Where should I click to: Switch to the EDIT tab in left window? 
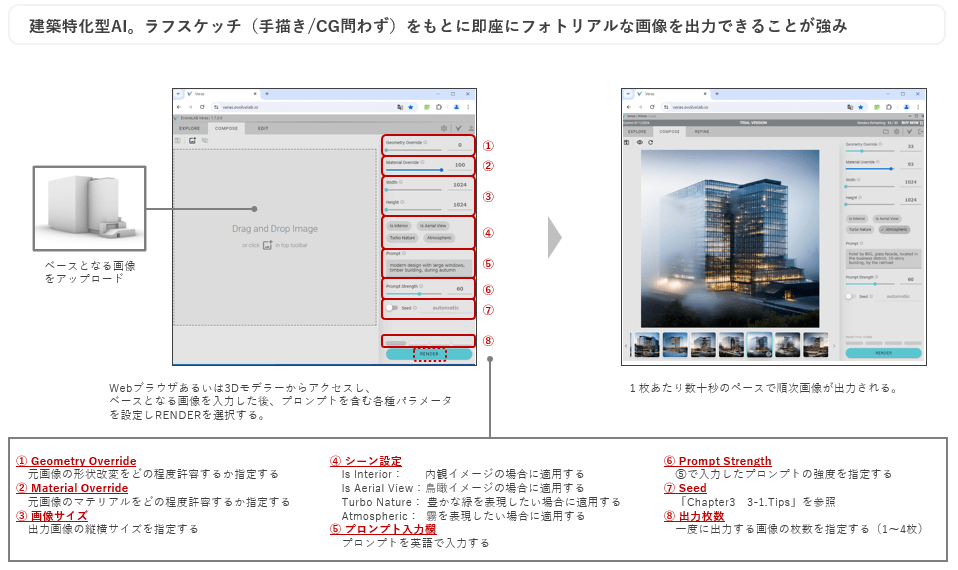263,128
